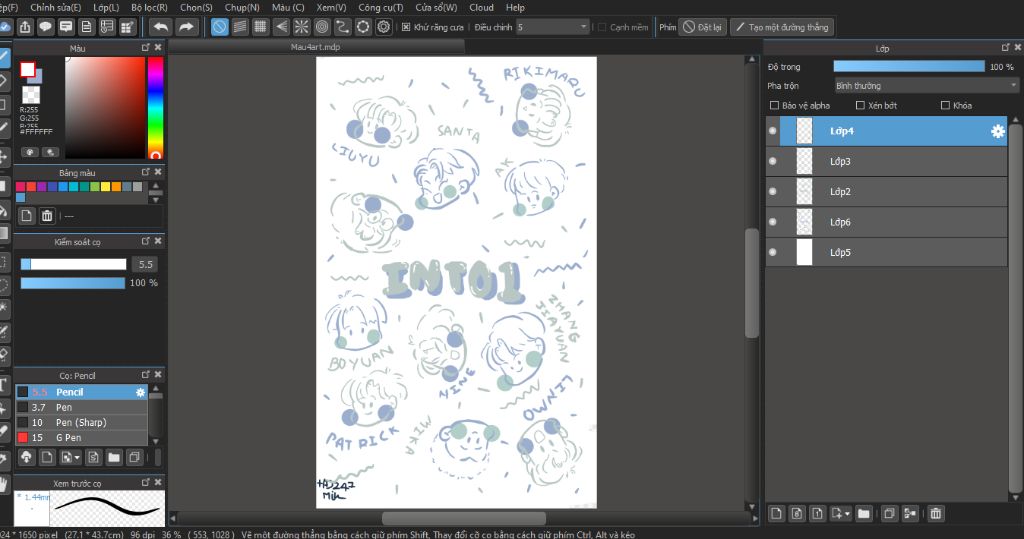Toggle visibility of layer Lớp4
Screen dimensions: 1024x539
773,131
